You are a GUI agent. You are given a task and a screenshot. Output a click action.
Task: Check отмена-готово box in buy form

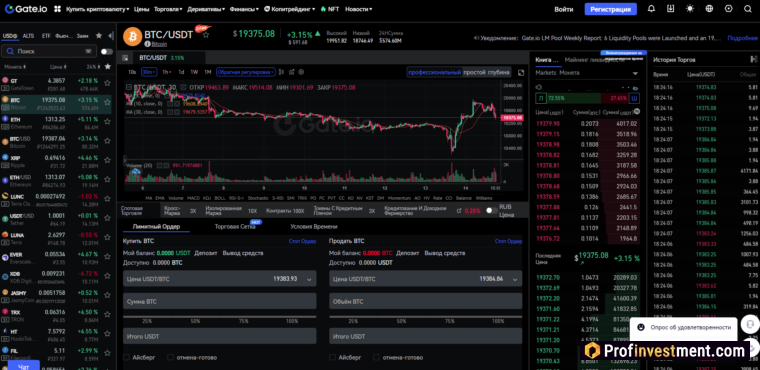170,357
